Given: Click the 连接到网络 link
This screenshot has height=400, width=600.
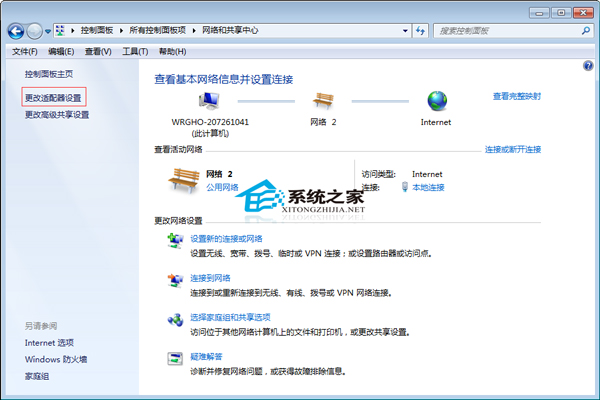Looking at the screenshot, I should pos(210,278).
